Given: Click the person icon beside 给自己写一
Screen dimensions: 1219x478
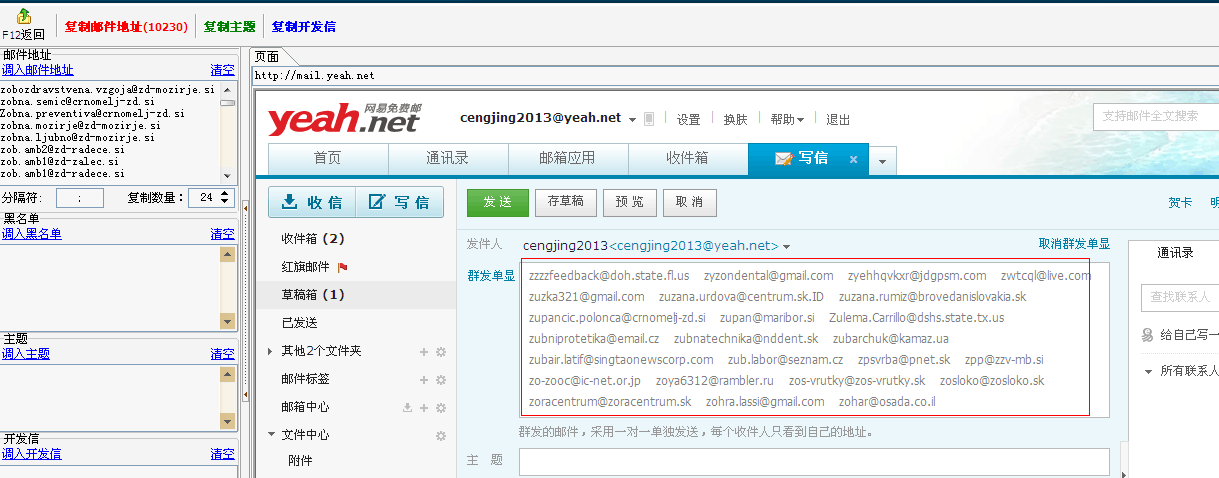Looking at the screenshot, I should [x=1148, y=336].
